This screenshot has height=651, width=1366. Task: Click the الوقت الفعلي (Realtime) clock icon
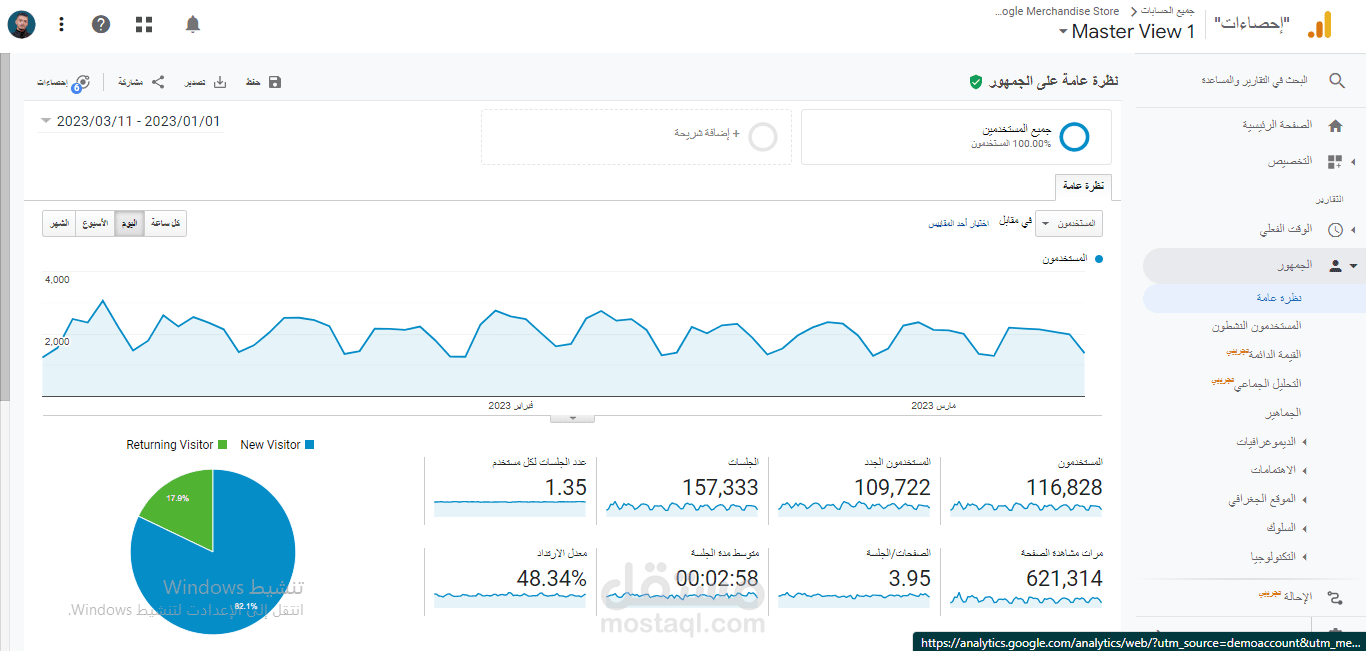click(x=1334, y=229)
